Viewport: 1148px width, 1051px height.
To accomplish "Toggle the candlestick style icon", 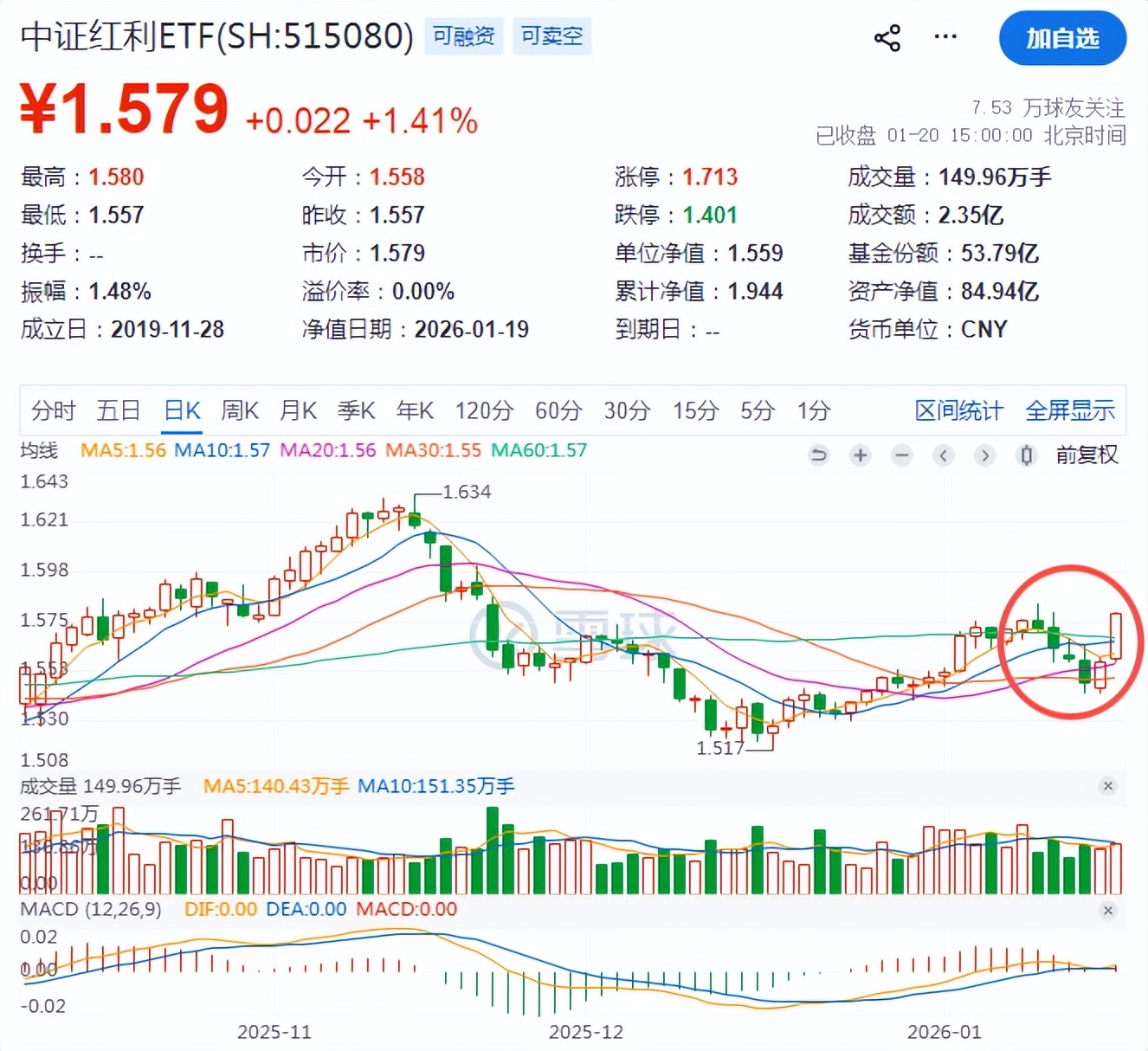I will click(1027, 455).
